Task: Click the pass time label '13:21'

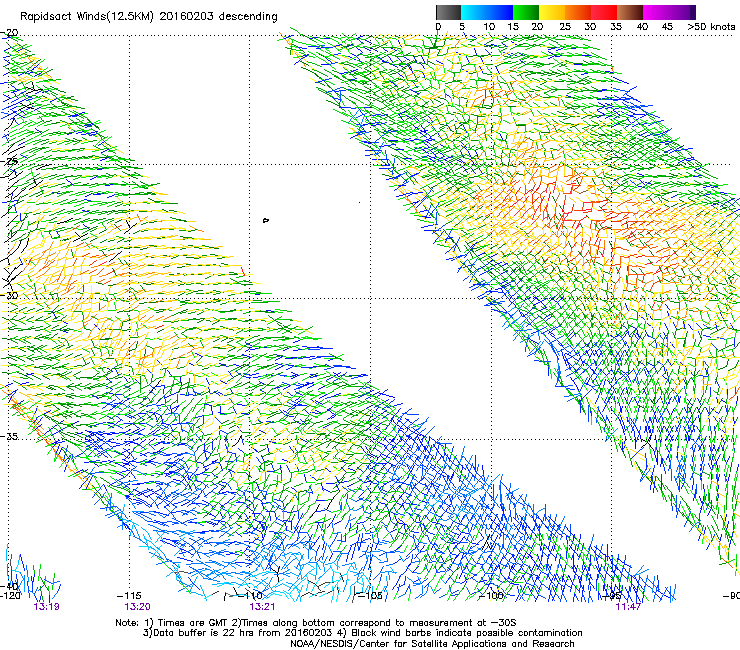Action: pos(262,607)
